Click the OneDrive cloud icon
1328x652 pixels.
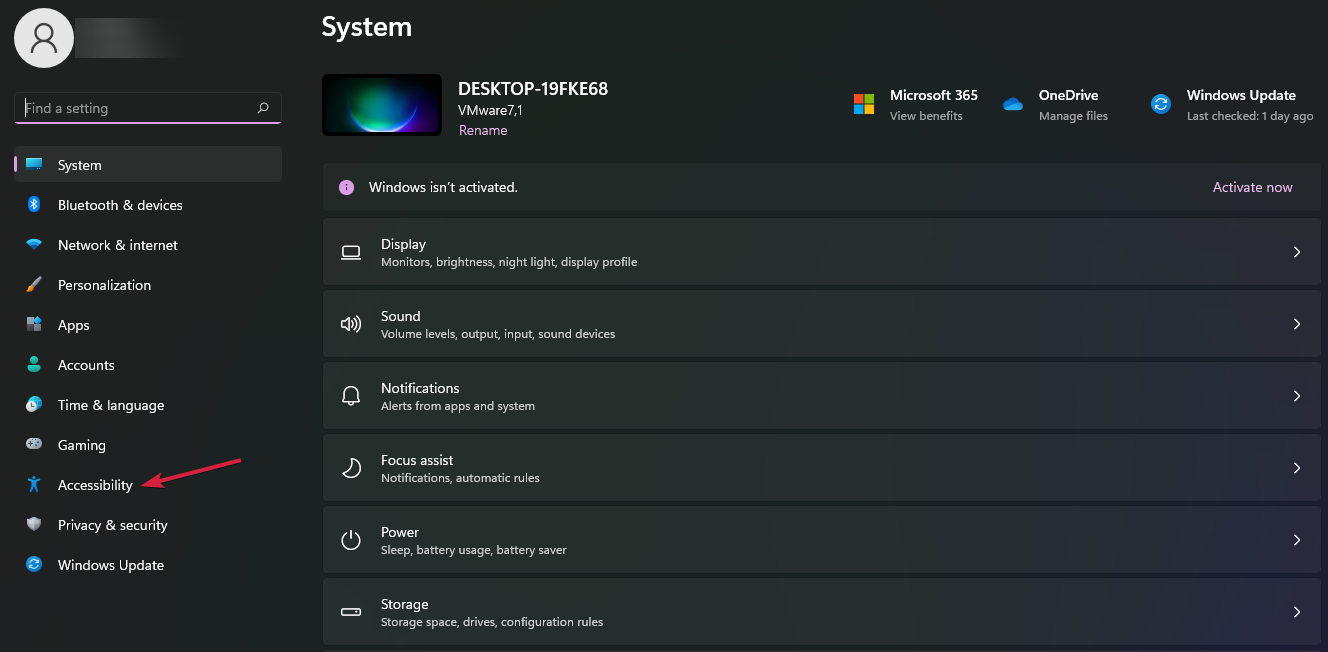click(x=1013, y=104)
